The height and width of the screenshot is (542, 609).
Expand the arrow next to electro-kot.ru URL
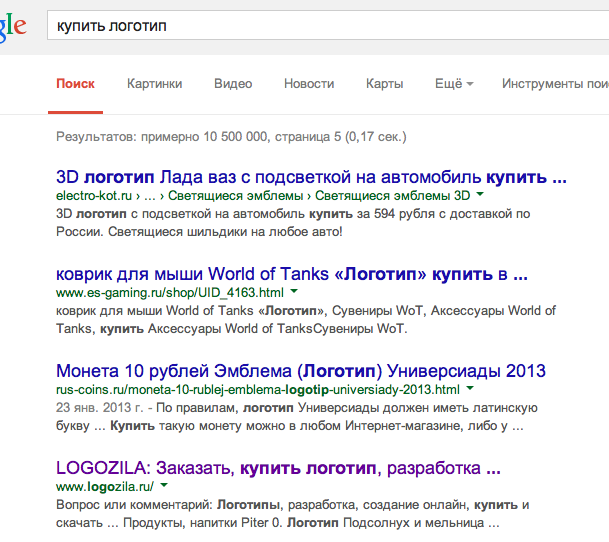[480, 196]
